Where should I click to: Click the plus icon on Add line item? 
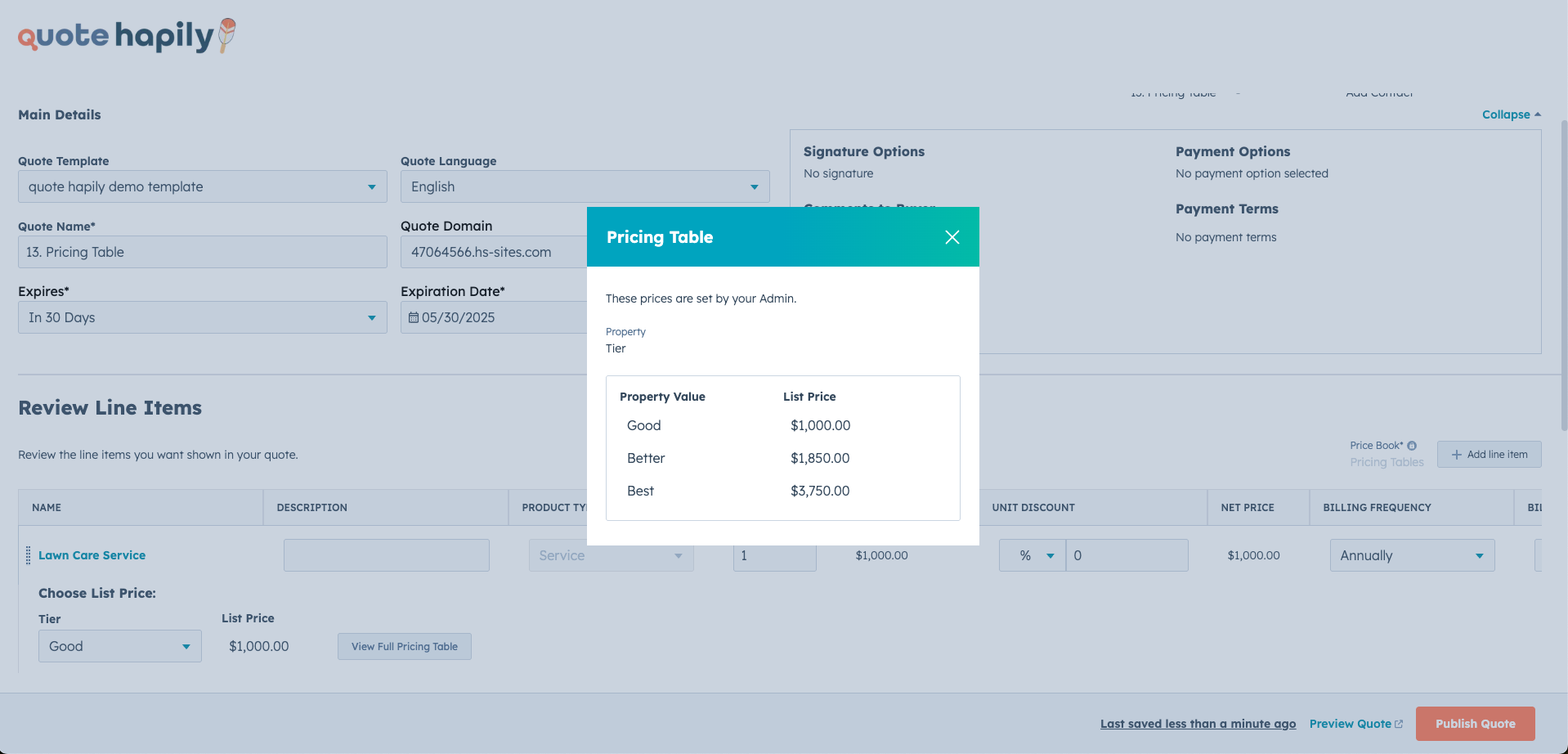(x=1458, y=454)
